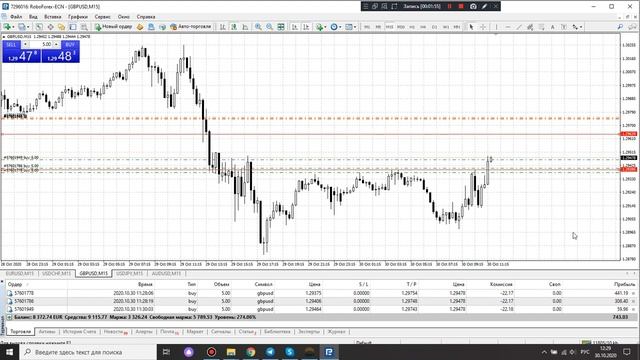Expand the Indicators dropdown arrow
This screenshot has width=640, height=360.
click(x=325, y=27)
